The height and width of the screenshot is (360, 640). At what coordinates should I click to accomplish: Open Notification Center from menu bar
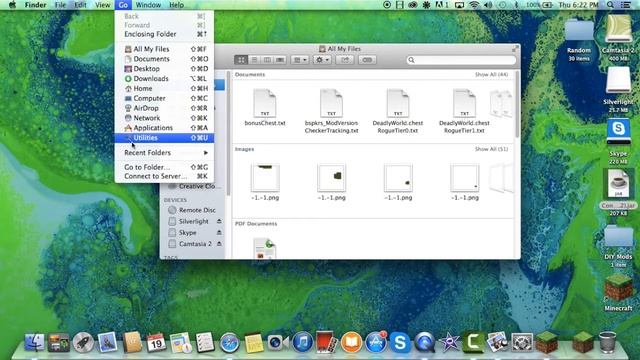click(625, 5)
